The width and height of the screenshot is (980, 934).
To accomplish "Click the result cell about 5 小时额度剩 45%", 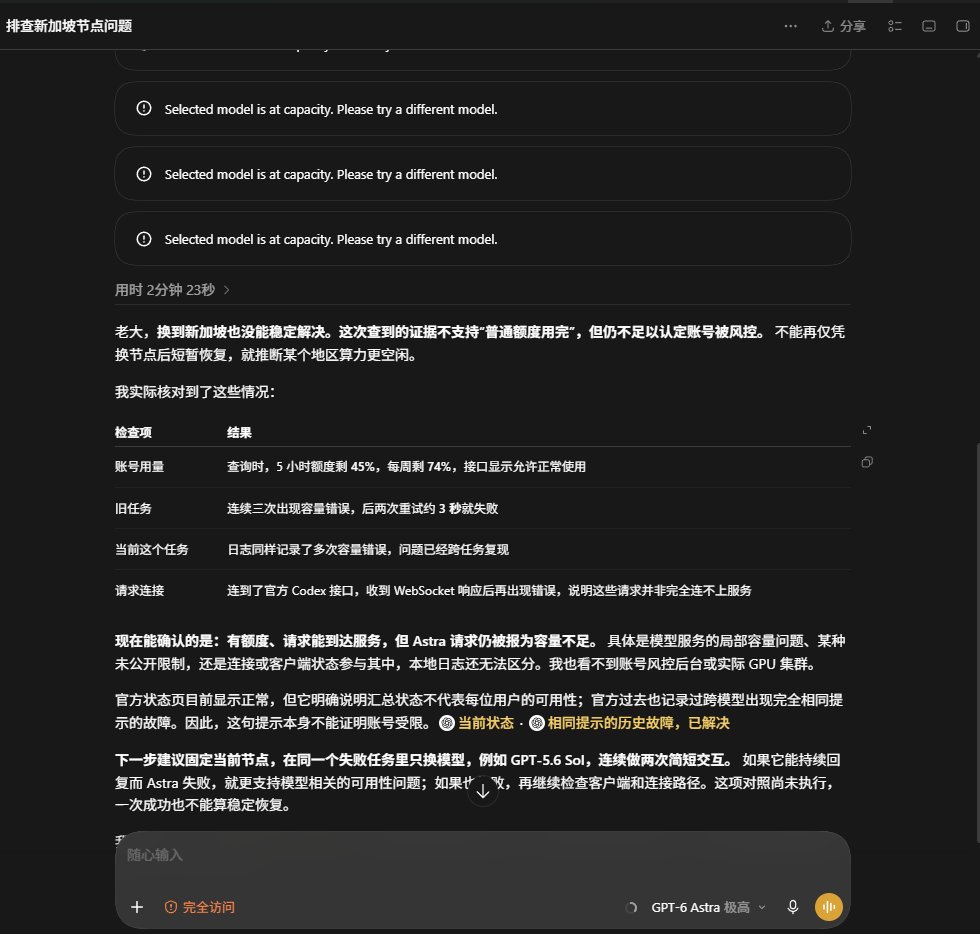I will [x=406, y=467].
